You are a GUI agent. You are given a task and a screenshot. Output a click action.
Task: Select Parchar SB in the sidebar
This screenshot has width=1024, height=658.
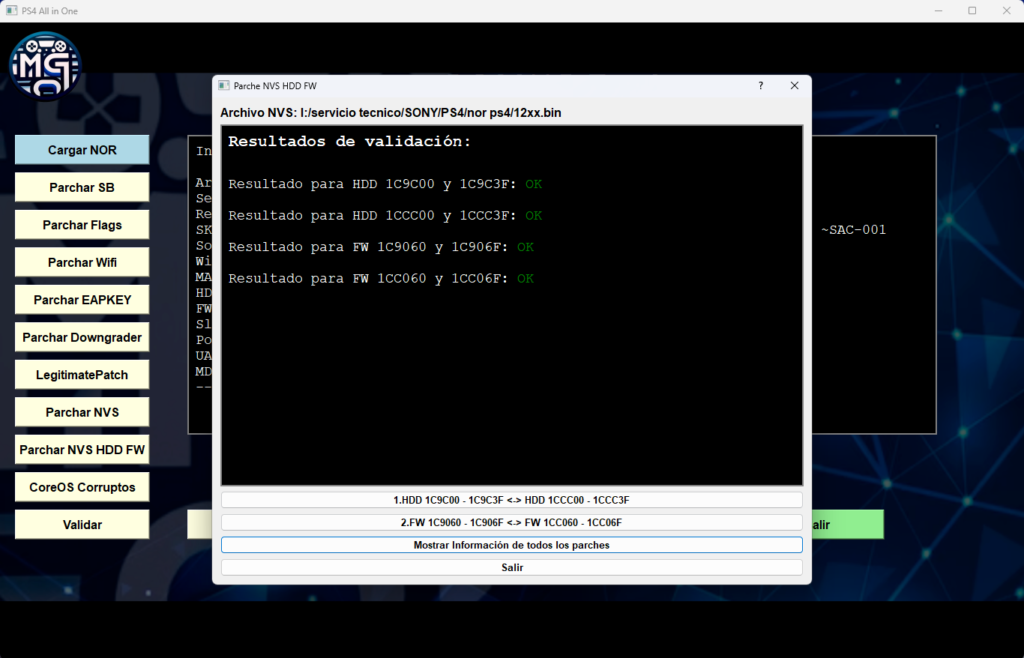pyautogui.click(x=82, y=187)
